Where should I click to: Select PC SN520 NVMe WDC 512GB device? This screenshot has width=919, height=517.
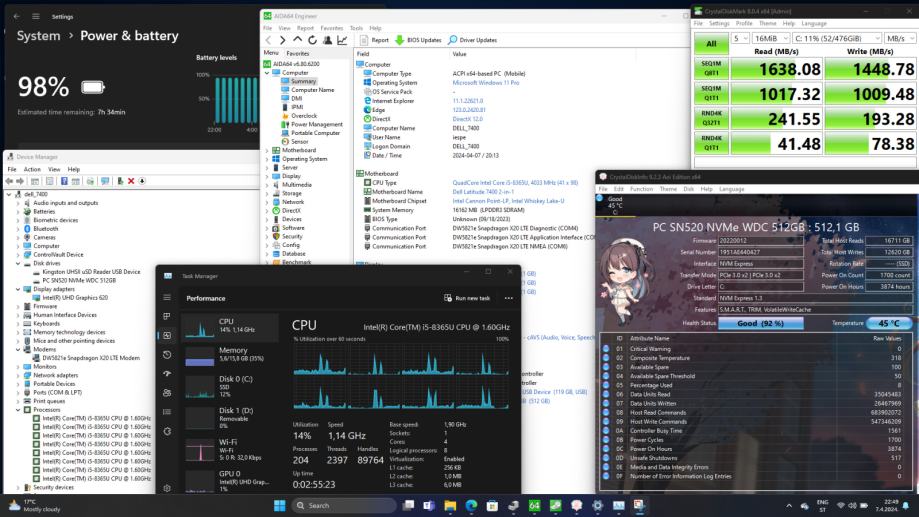click(74, 280)
